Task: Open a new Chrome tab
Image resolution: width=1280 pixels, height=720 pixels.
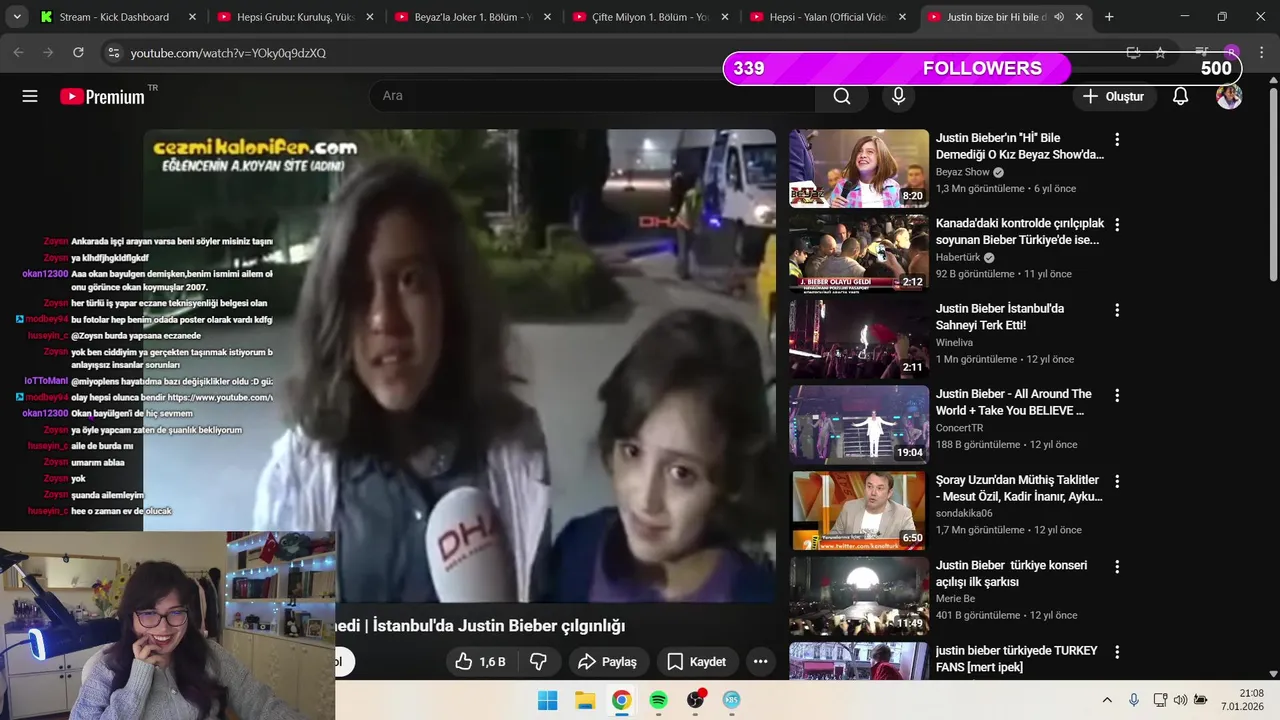Action: (x=1109, y=17)
